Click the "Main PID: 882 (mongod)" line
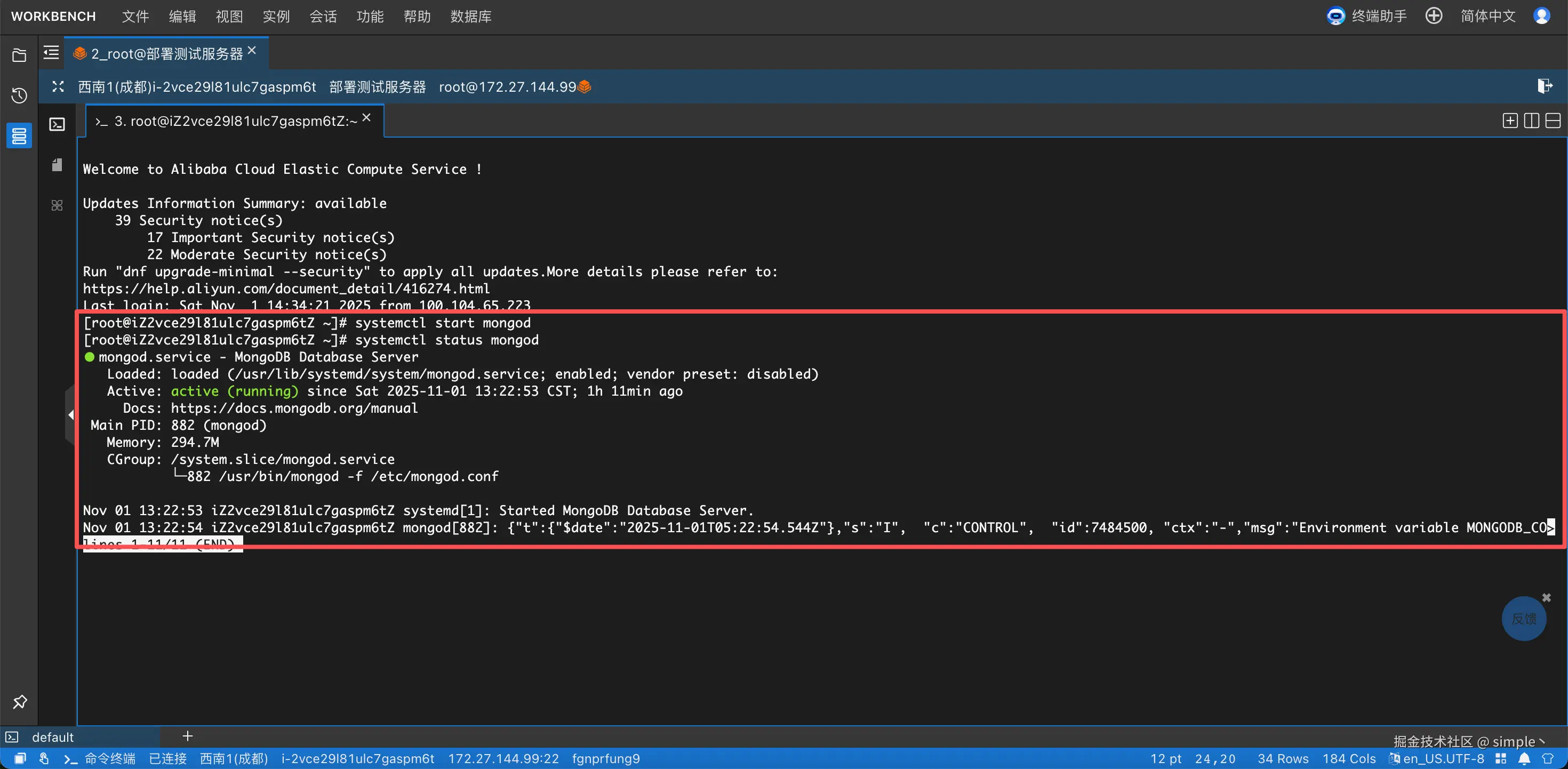Screen dimensions: 1568x769 point(178,425)
